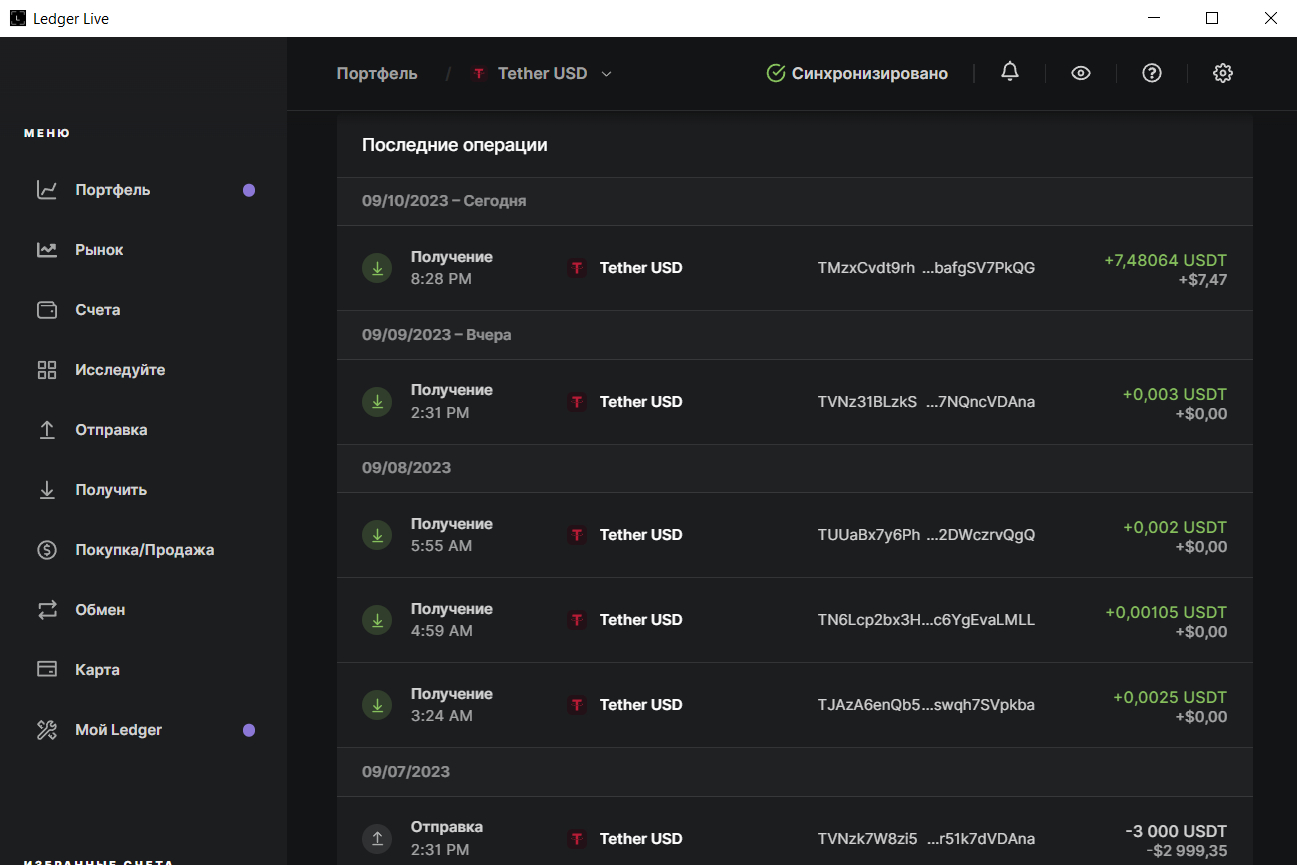Click the Обмен swap arrows icon
This screenshot has width=1297, height=865.
pos(47,610)
